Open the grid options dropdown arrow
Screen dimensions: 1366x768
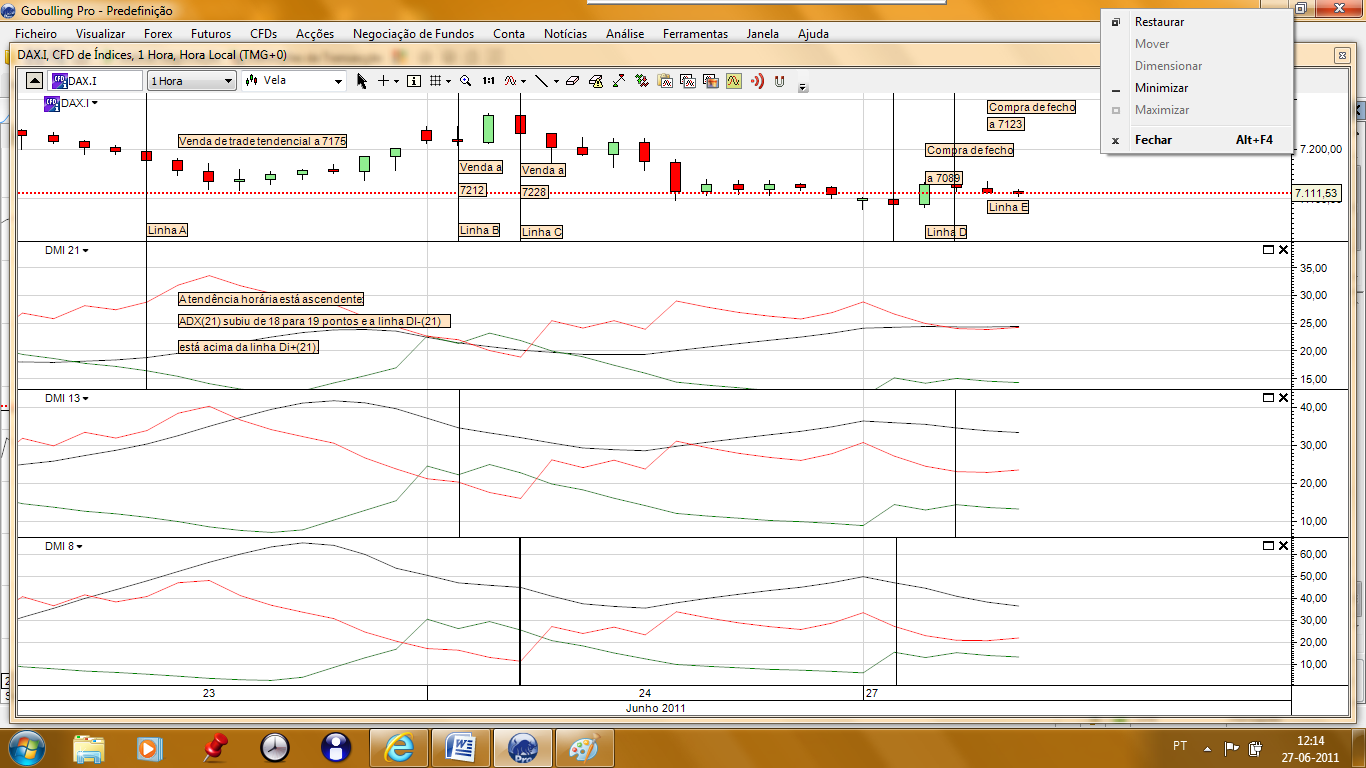tap(449, 81)
